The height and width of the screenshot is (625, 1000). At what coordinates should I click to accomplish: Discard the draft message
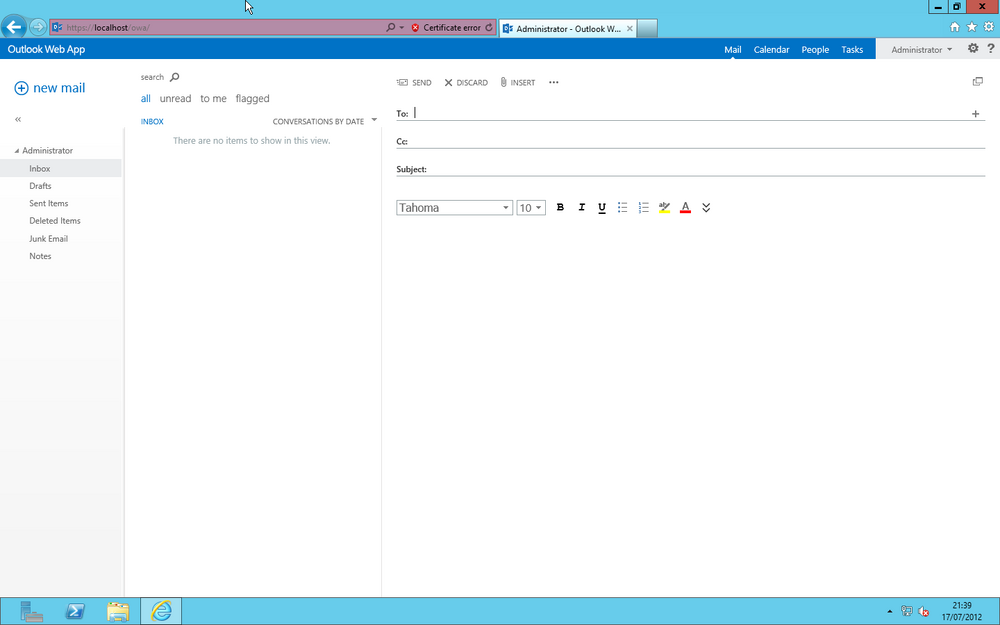pos(466,82)
